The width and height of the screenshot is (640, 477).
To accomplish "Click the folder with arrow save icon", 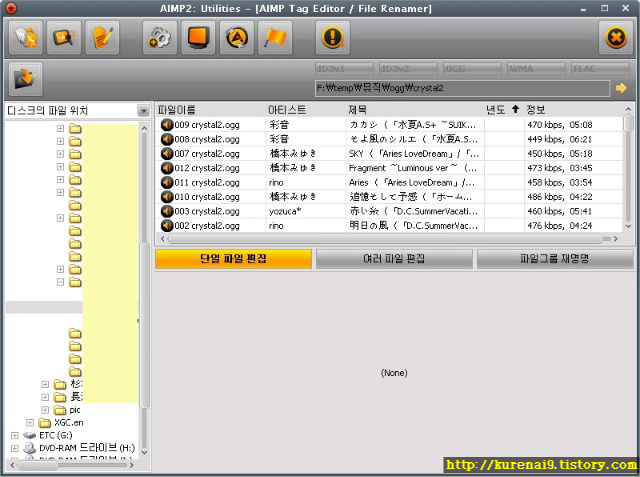I will point(25,79).
